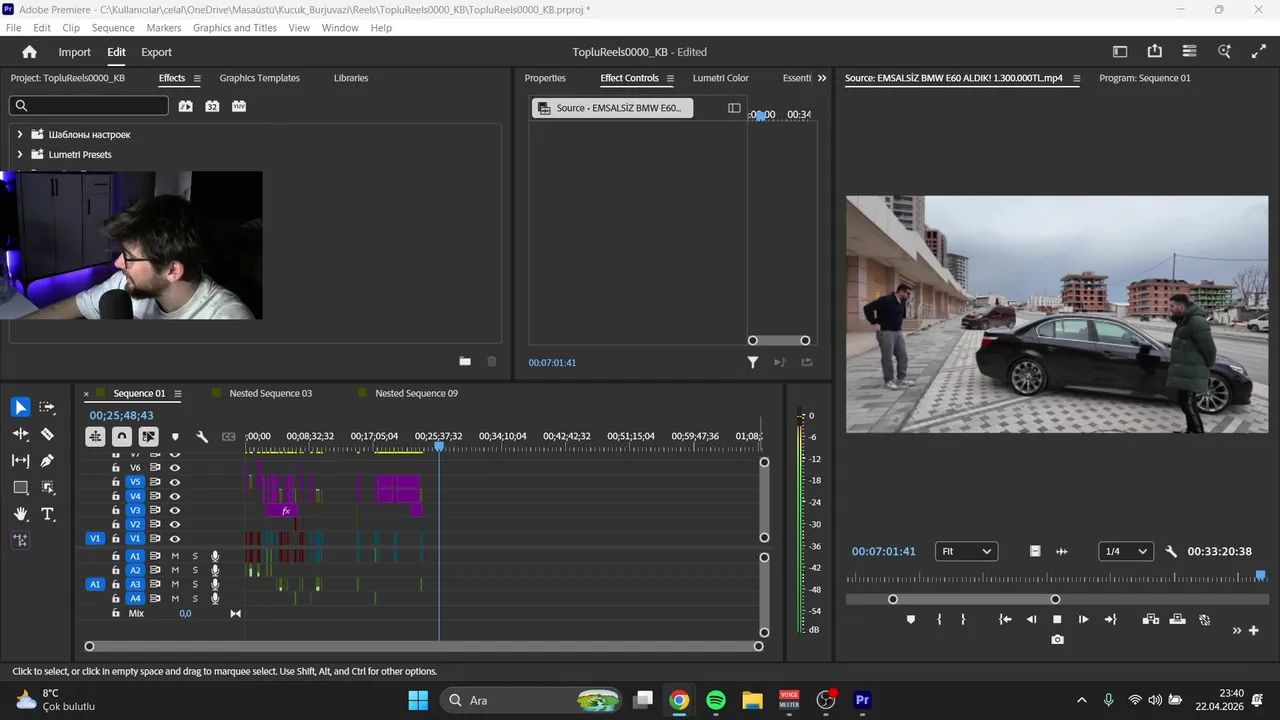Switch to the Lumetri Color tab
Screen dimensions: 1280x720
(720, 78)
